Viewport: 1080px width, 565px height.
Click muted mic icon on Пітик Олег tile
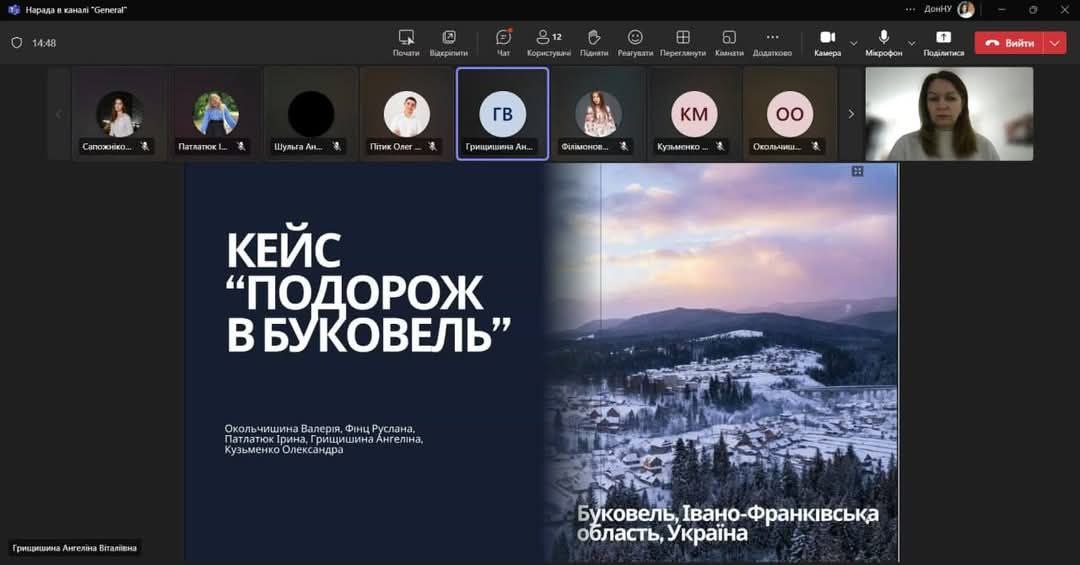[432, 146]
